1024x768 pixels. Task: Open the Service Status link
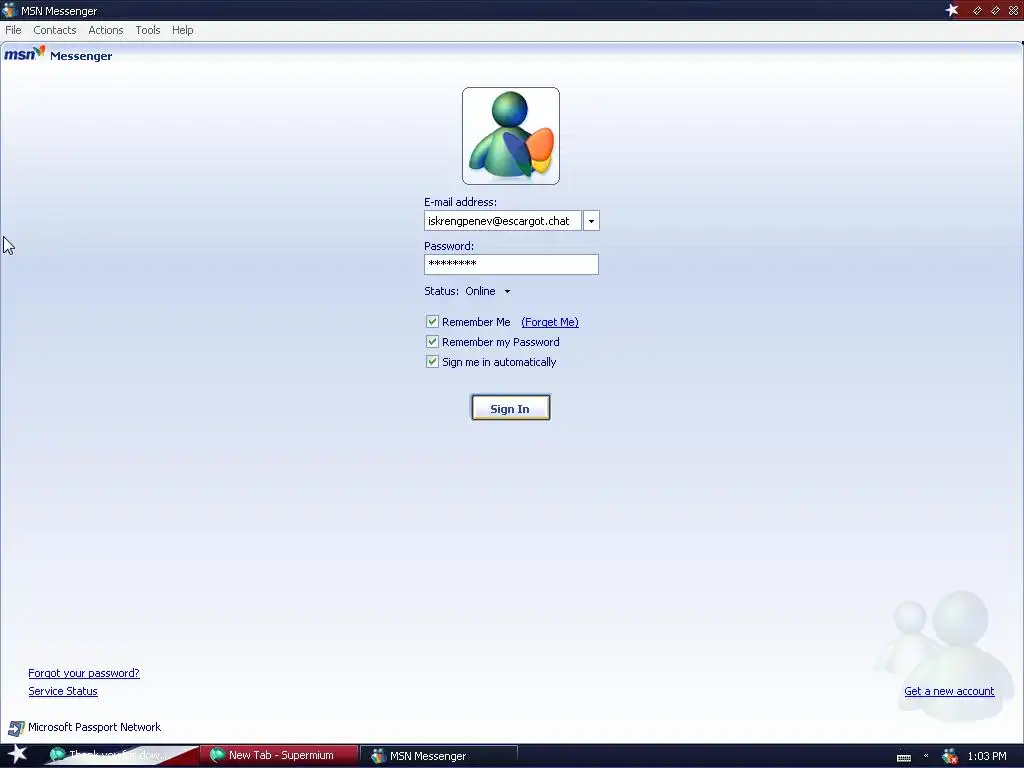coord(63,691)
